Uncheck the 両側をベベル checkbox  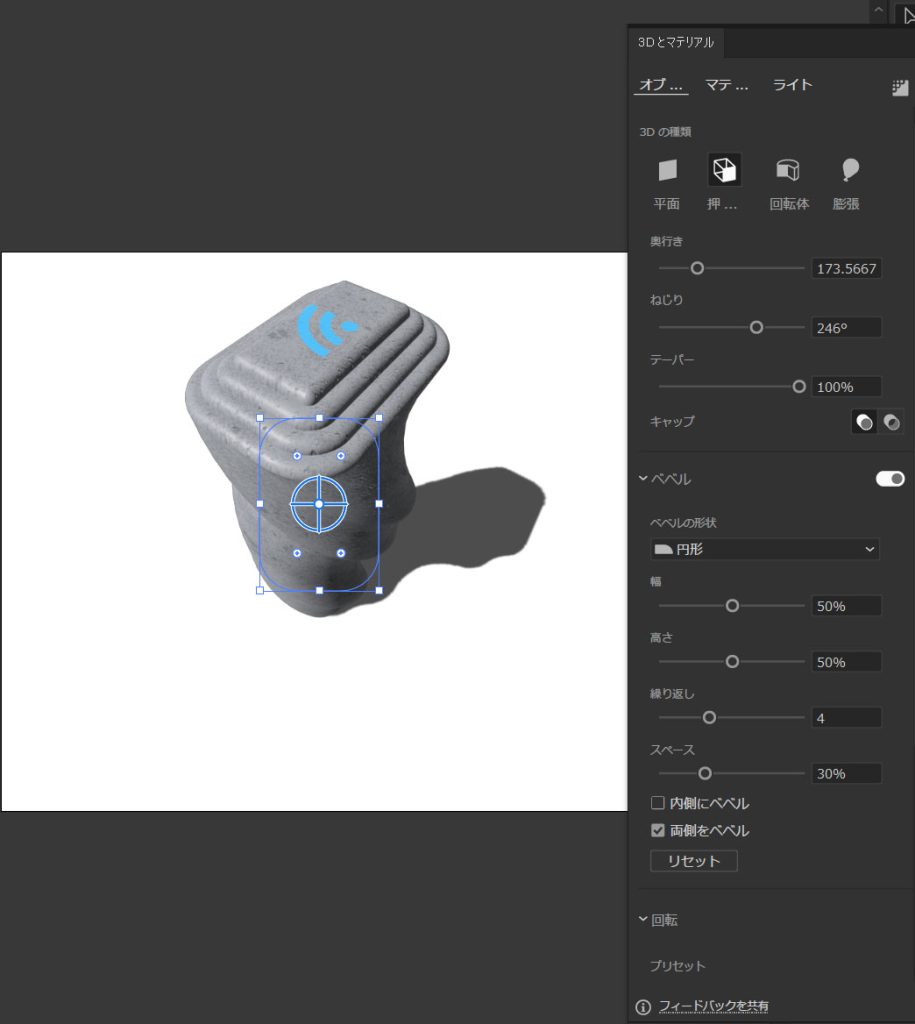[x=658, y=830]
